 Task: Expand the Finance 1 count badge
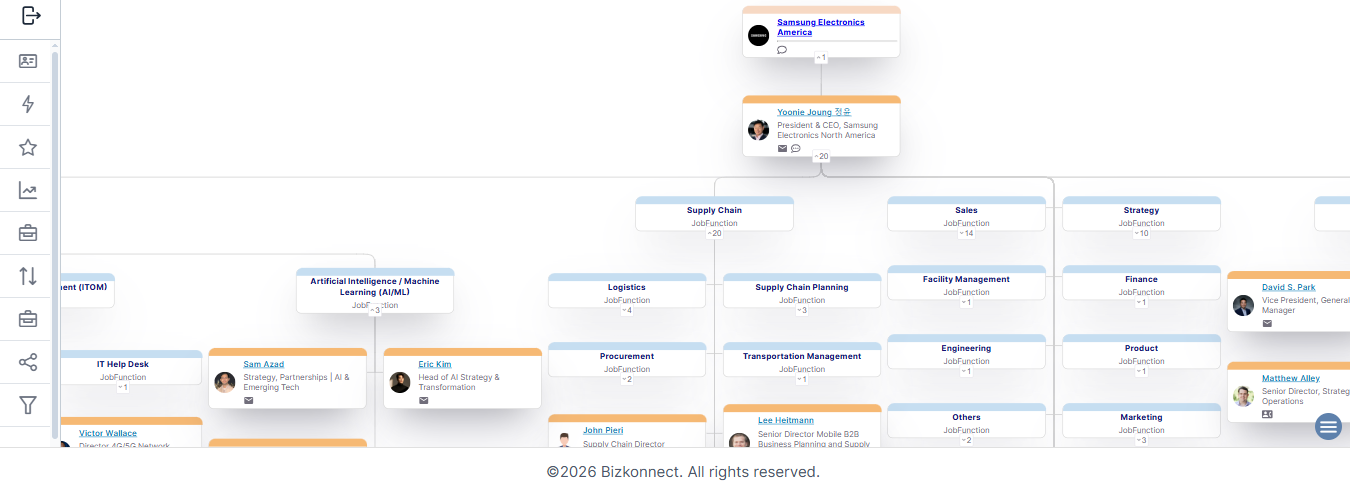click(x=1141, y=302)
